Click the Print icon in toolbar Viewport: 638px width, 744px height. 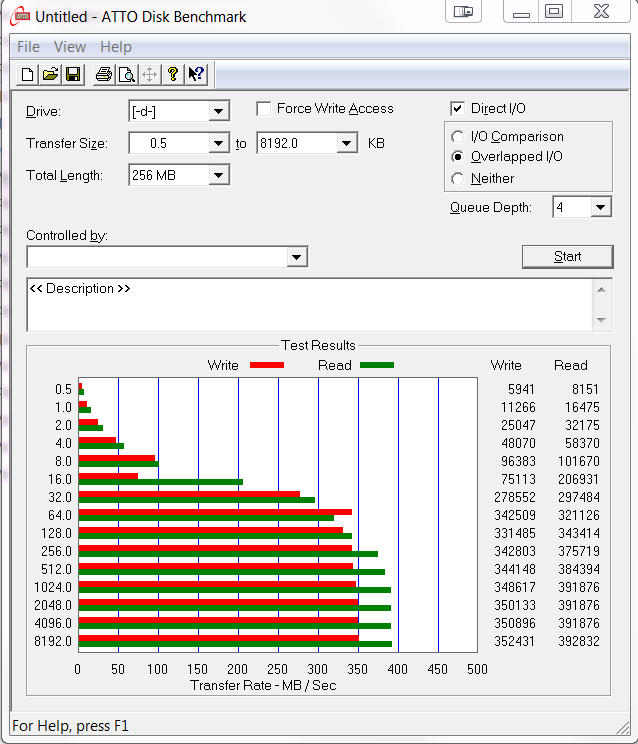[x=103, y=74]
